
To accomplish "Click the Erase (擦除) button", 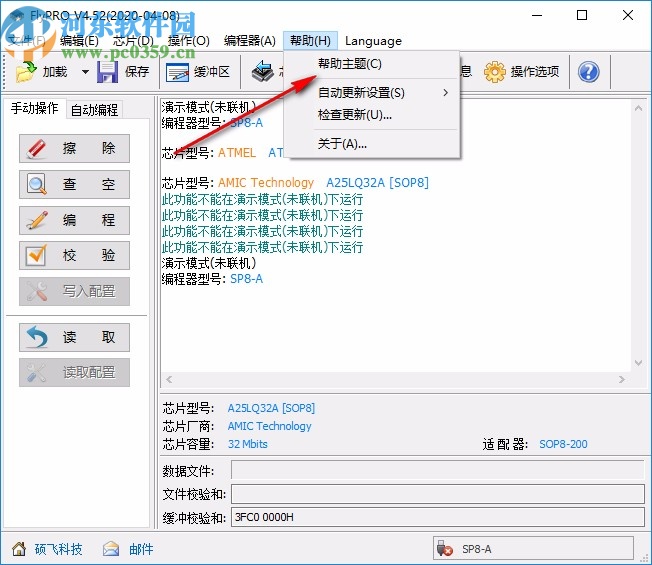I will pos(74,148).
